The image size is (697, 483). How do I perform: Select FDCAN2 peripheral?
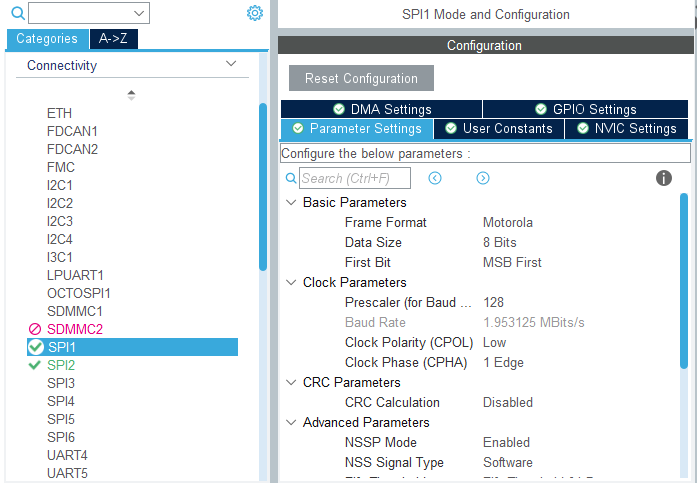coord(72,149)
